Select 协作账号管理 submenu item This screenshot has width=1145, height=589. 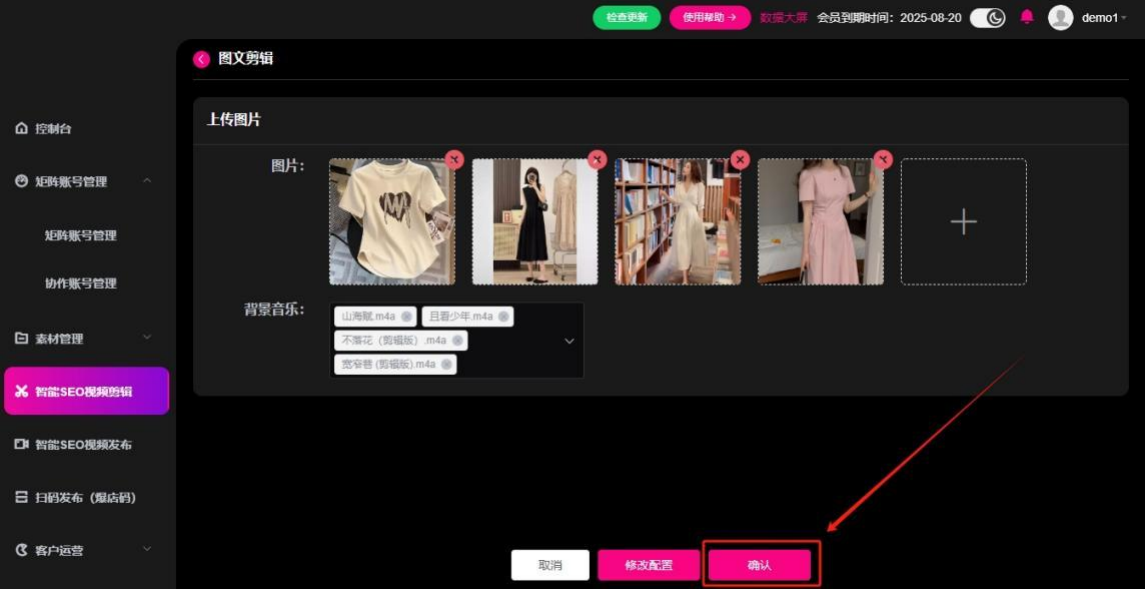tap(80, 283)
